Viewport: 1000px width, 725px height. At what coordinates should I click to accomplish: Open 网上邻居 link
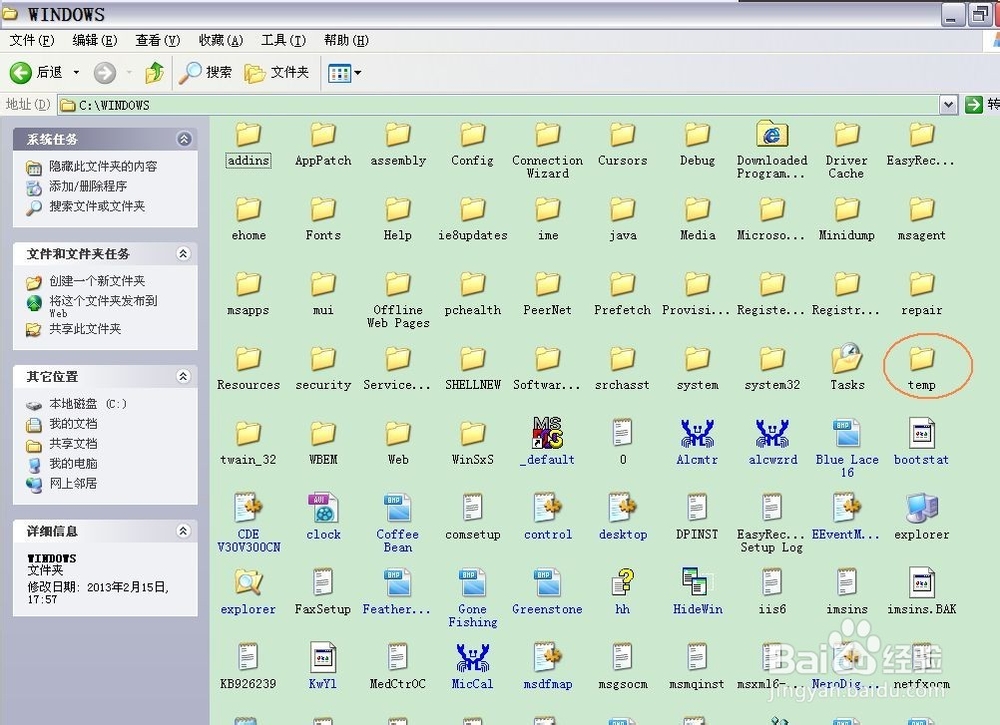point(73,483)
